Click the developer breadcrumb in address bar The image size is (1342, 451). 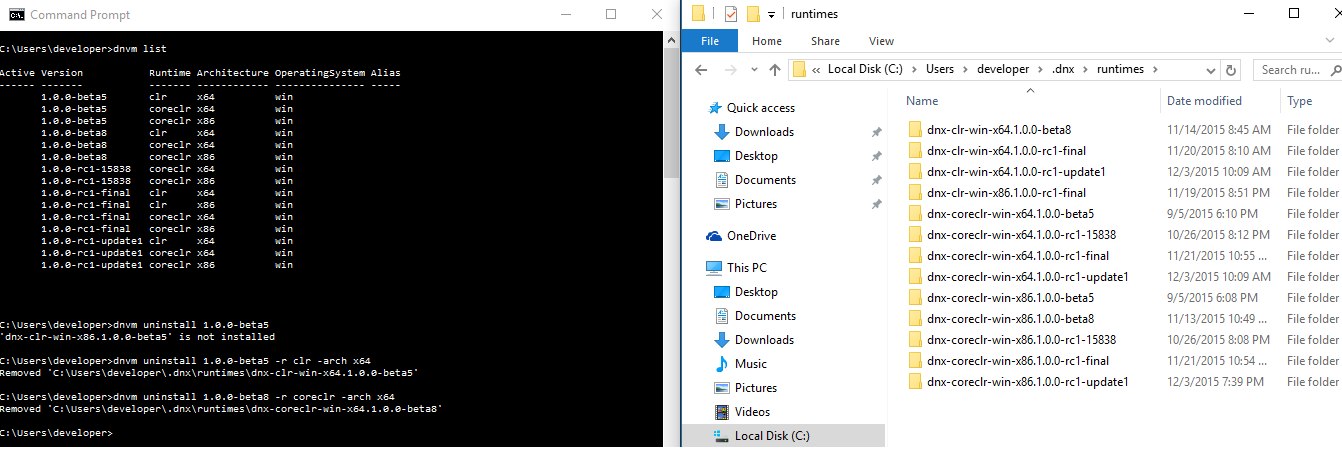[1003, 70]
